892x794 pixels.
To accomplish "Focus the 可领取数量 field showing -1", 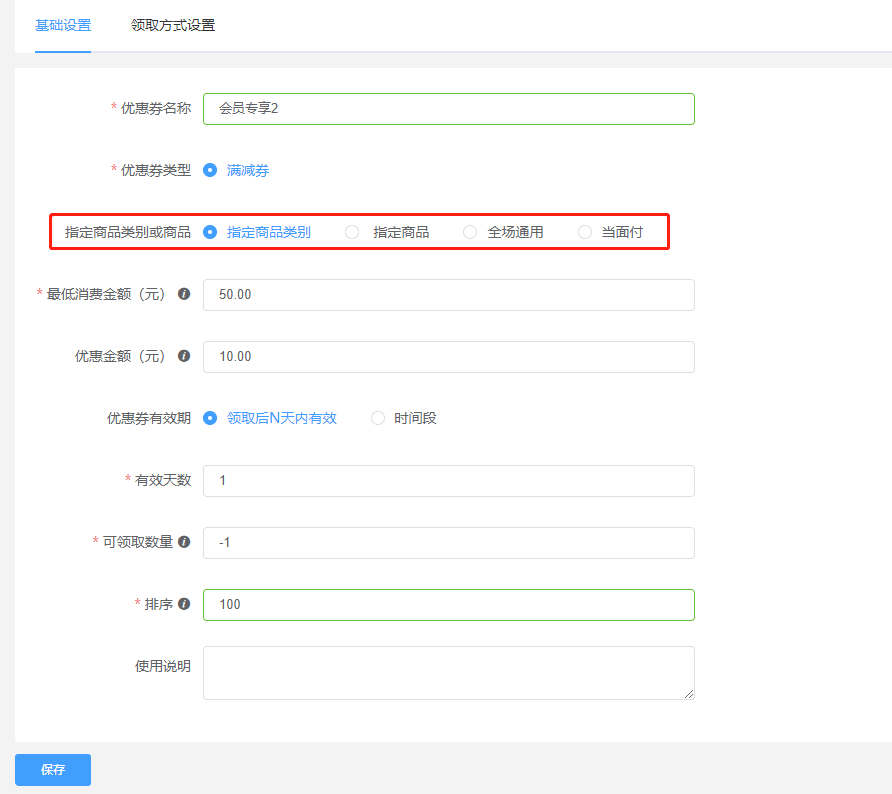I will point(448,543).
